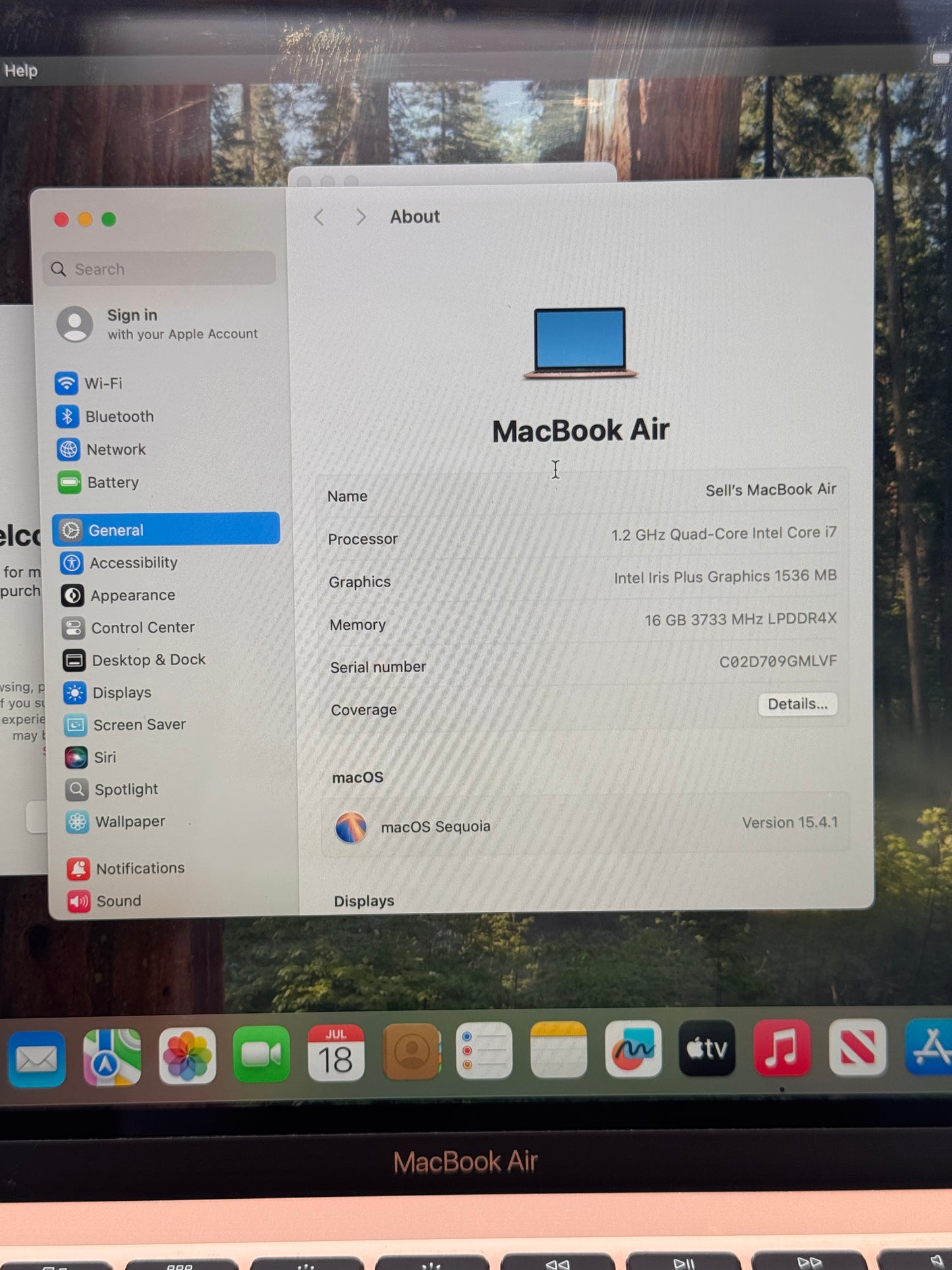Launch Notes from the Dock
Viewport: 952px width, 1270px height.
pyautogui.click(x=559, y=1049)
